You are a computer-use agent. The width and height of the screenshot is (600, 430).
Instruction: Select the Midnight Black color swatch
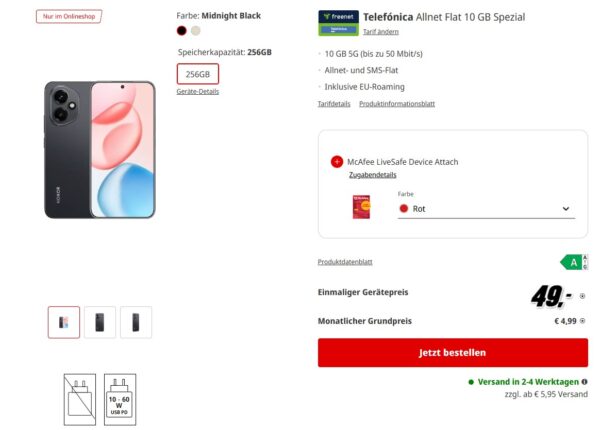(182, 30)
